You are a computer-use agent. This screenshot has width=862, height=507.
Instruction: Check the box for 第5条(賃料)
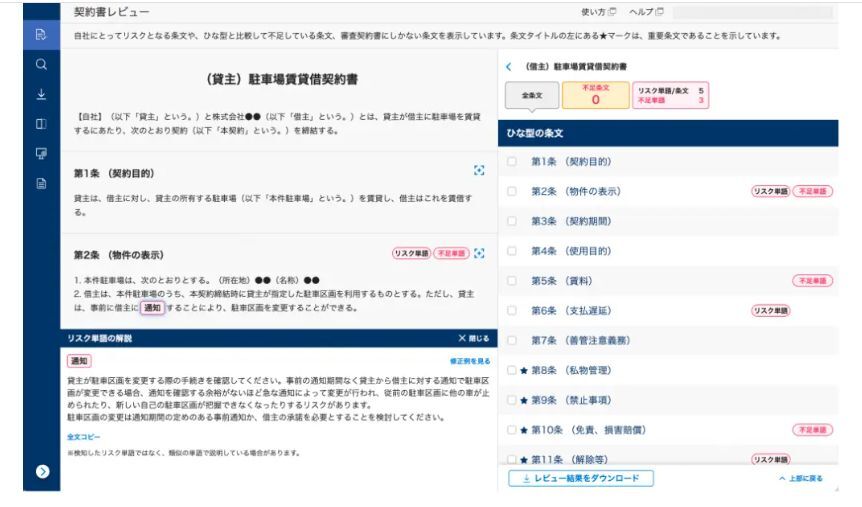(512, 280)
